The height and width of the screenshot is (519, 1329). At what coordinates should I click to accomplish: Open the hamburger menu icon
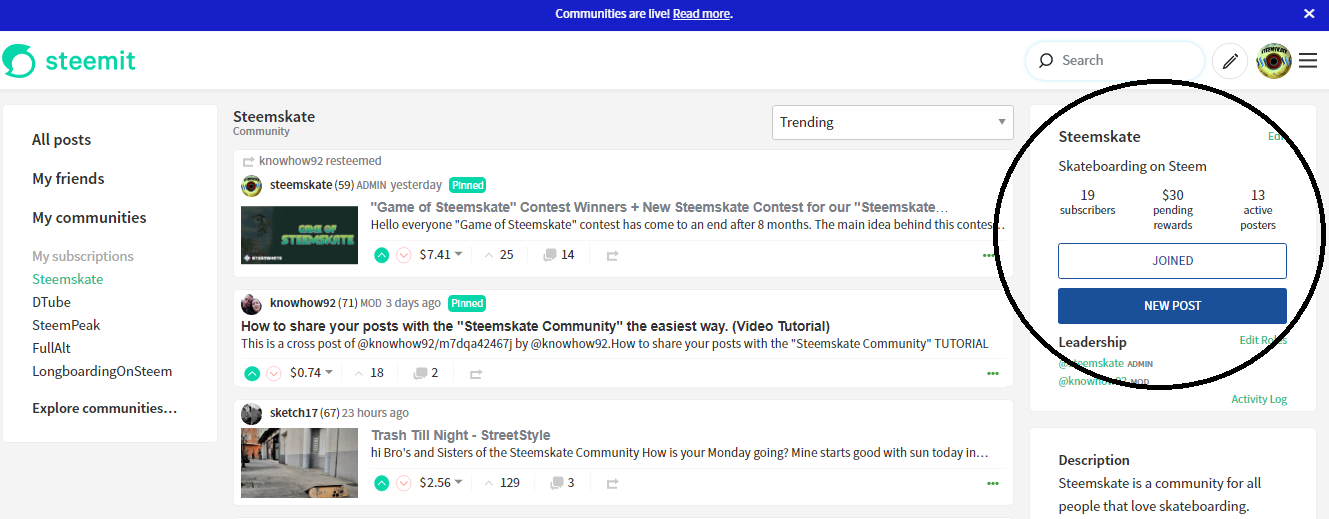click(1308, 61)
